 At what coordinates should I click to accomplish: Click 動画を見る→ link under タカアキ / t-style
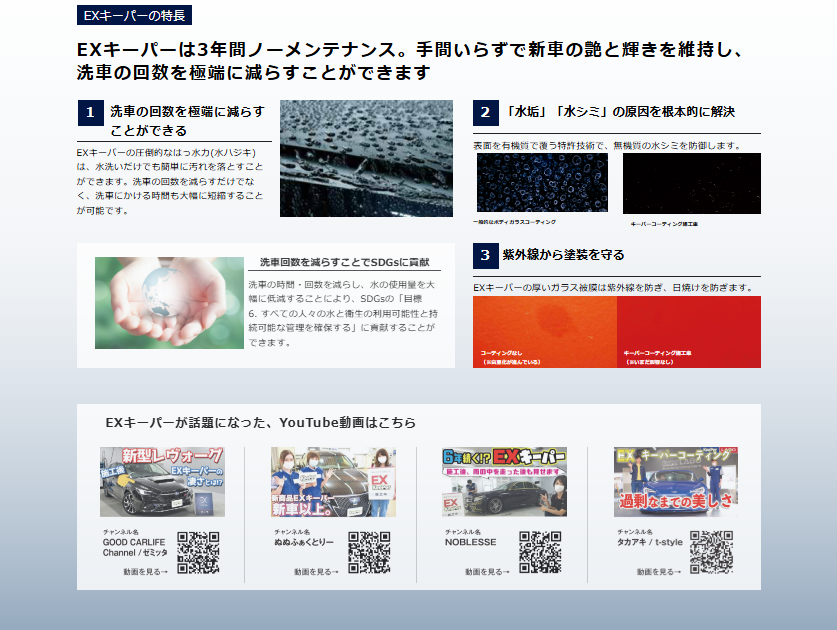659,572
